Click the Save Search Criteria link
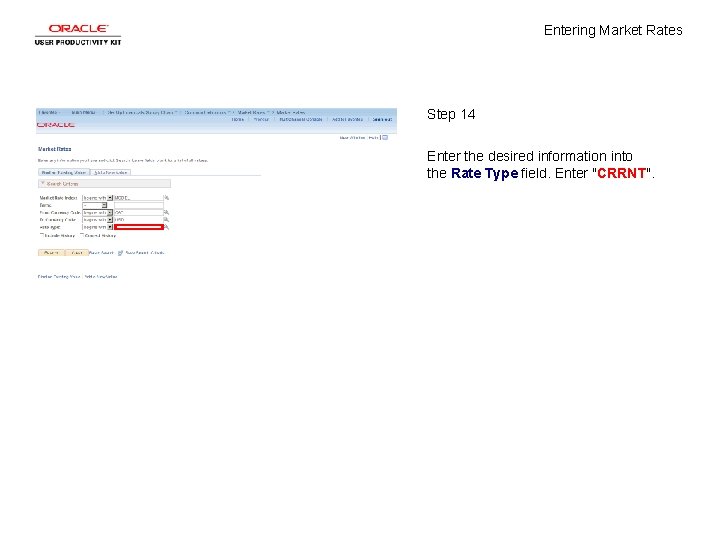This screenshot has height=540, width=720. [x=145, y=253]
